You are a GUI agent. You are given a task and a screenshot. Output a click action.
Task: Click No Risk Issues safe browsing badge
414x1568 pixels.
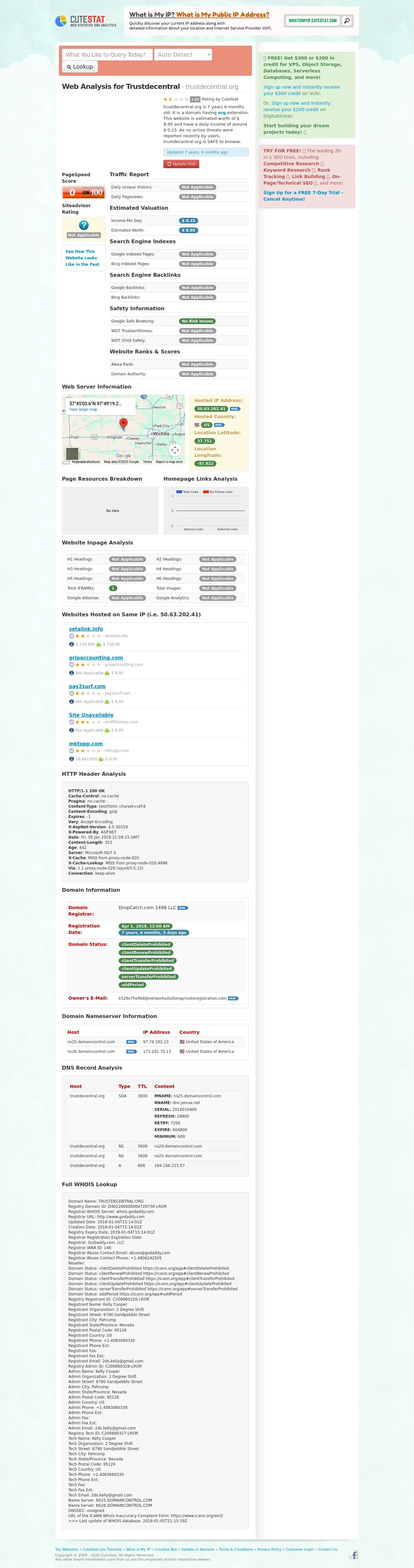(x=197, y=322)
